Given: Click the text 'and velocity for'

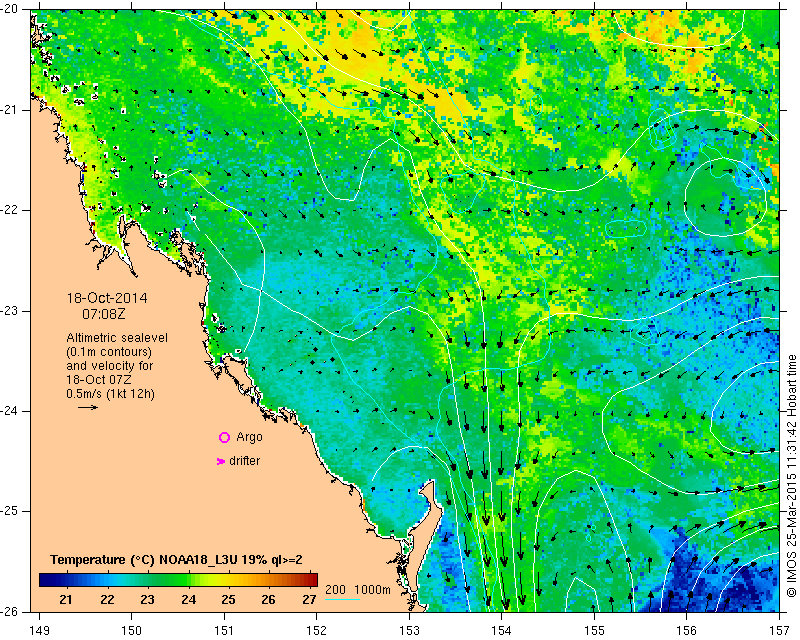Looking at the screenshot, I should tap(110, 366).
